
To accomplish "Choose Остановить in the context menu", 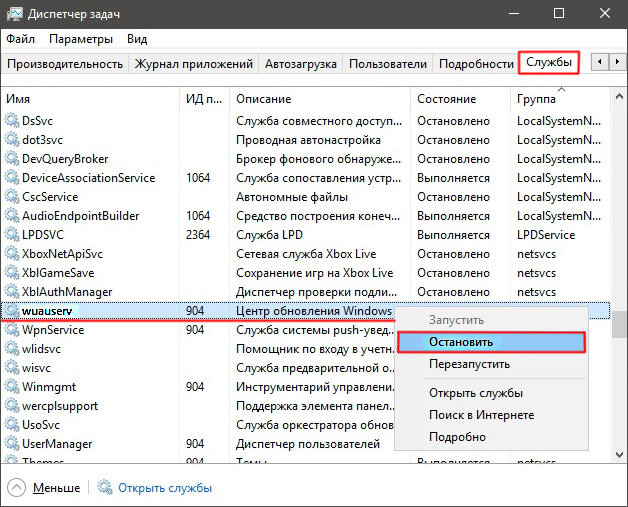I will tap(492, 342).
